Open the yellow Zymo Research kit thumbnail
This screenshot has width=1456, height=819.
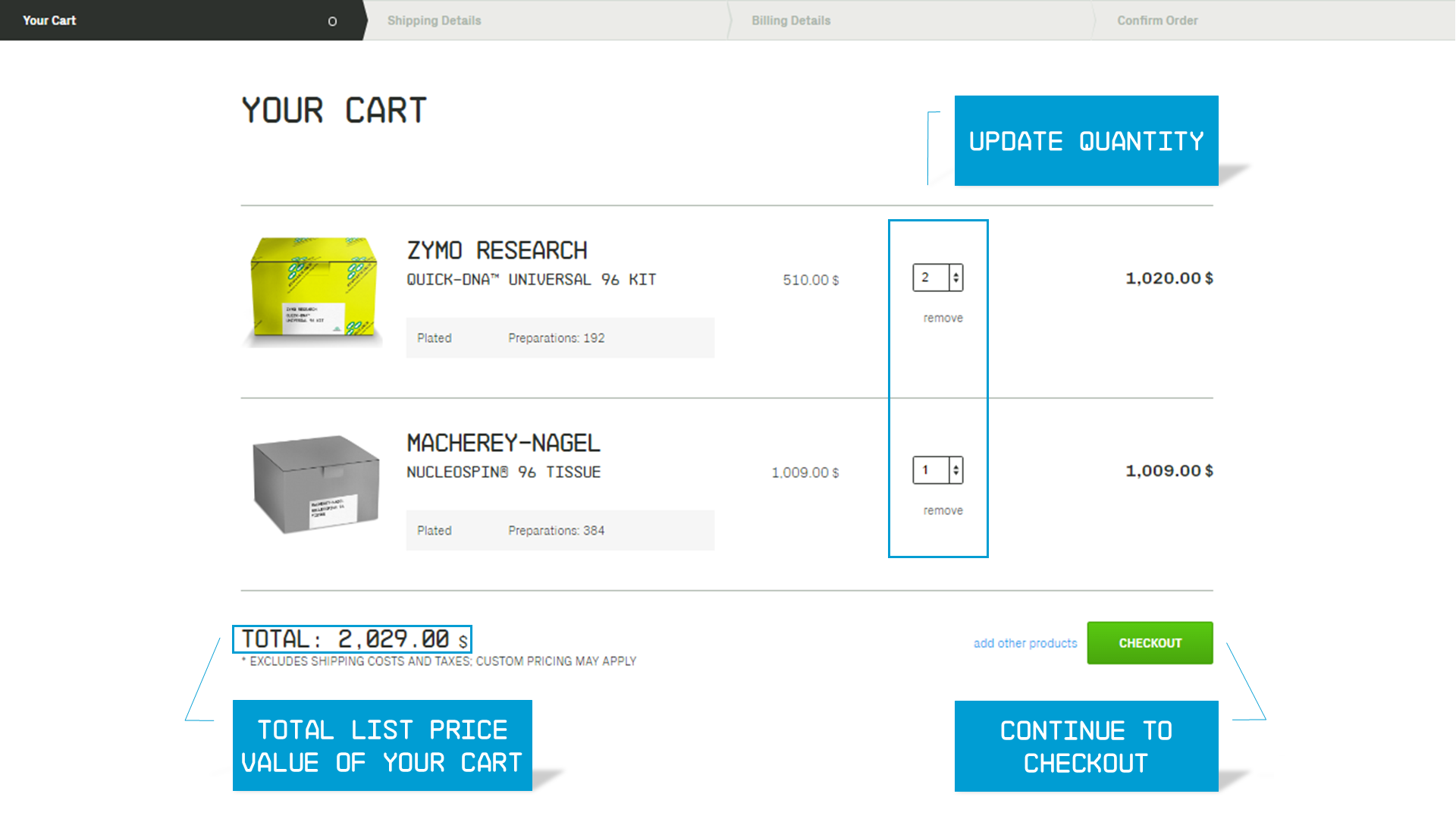pyautogui.click(x=313, y=292)
